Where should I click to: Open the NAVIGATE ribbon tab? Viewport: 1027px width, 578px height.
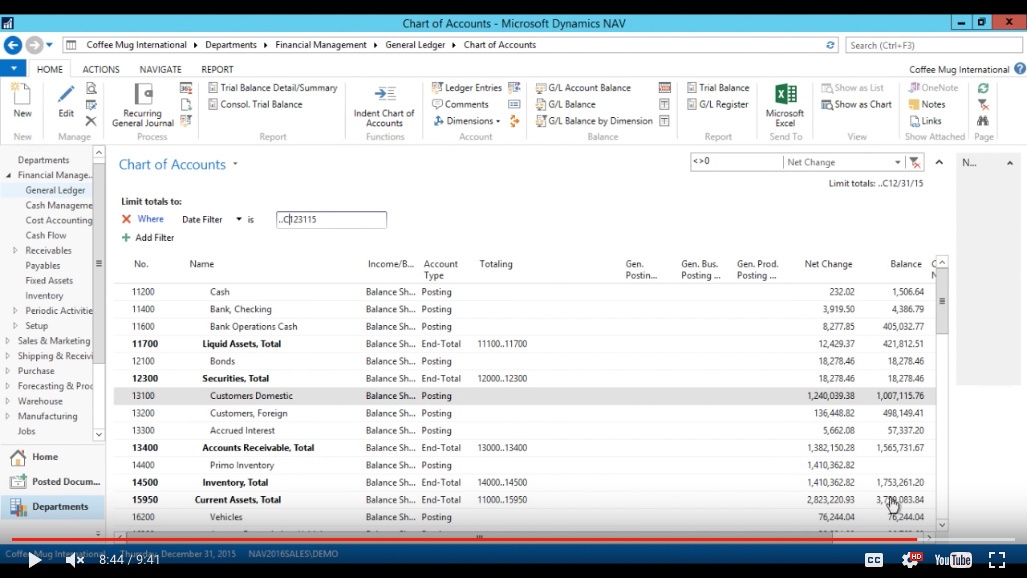(160, 70)
